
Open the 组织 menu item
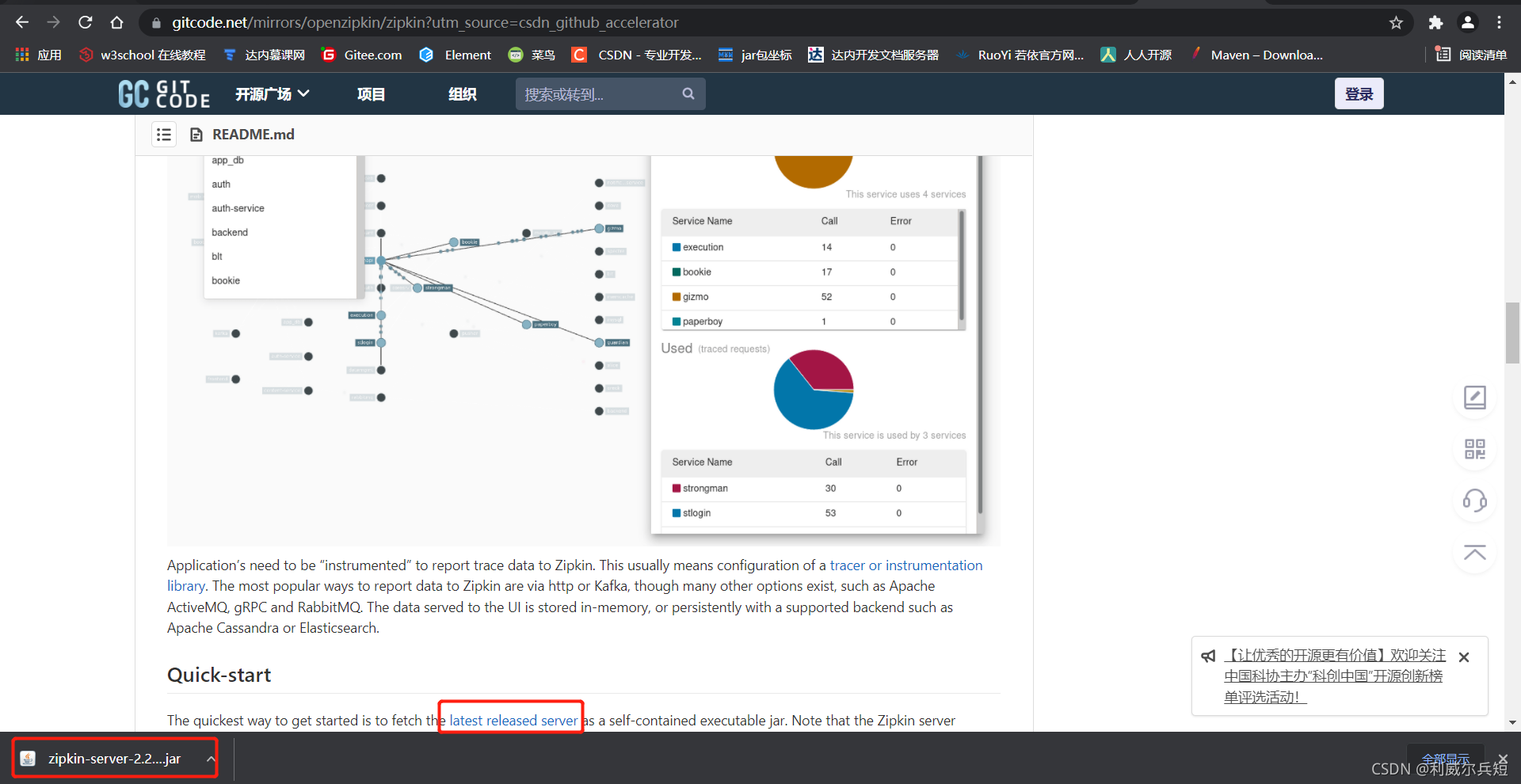coord(462,94)
